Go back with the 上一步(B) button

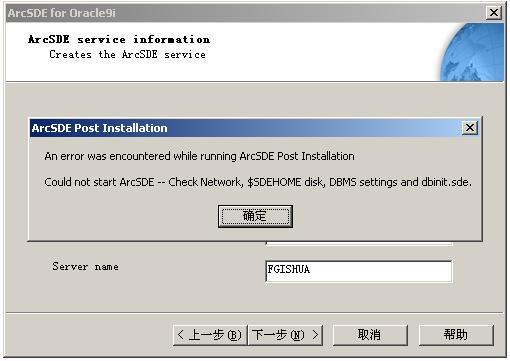point(210,335)
